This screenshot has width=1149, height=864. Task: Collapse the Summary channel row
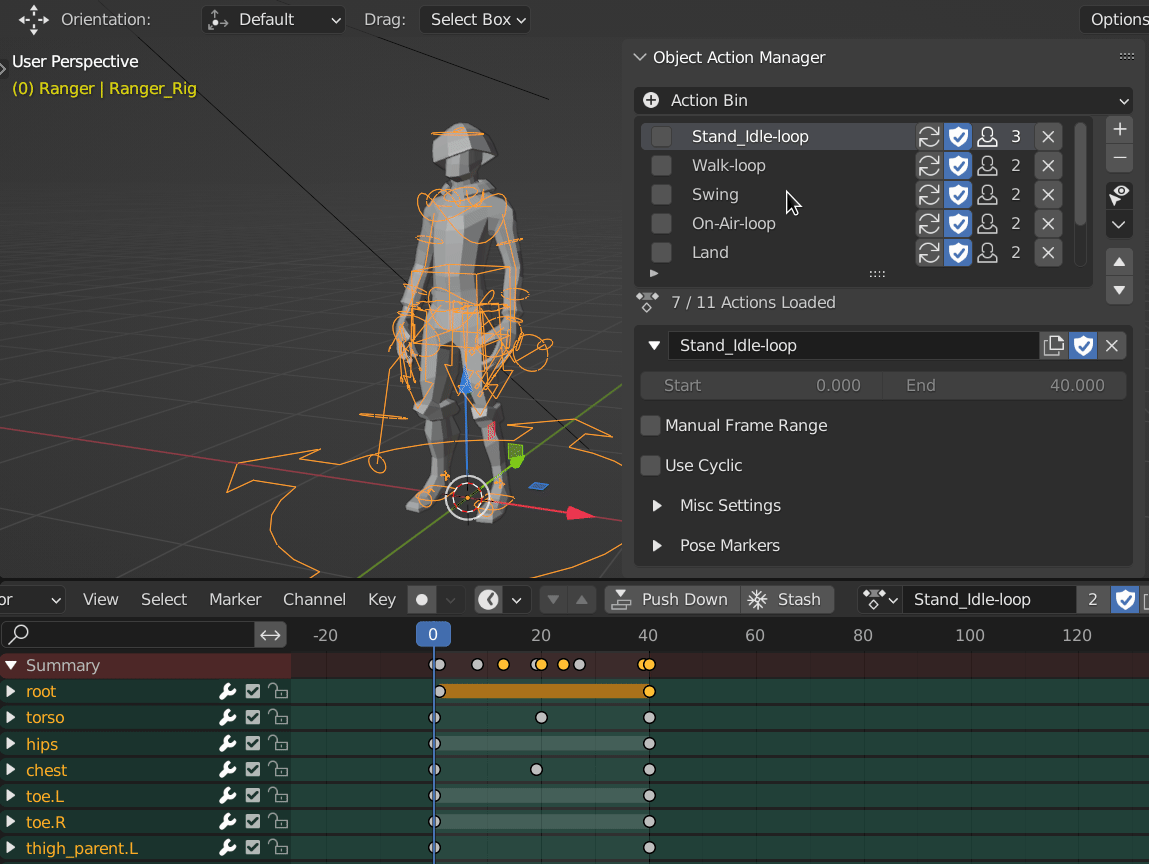pos(10,665)
